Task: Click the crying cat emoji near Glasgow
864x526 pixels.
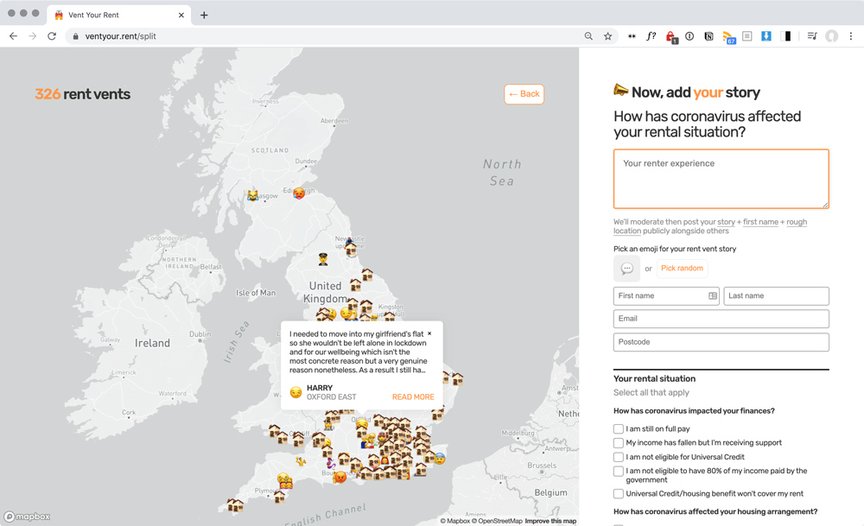Action: pyautogui.click(x=254, y=194)
